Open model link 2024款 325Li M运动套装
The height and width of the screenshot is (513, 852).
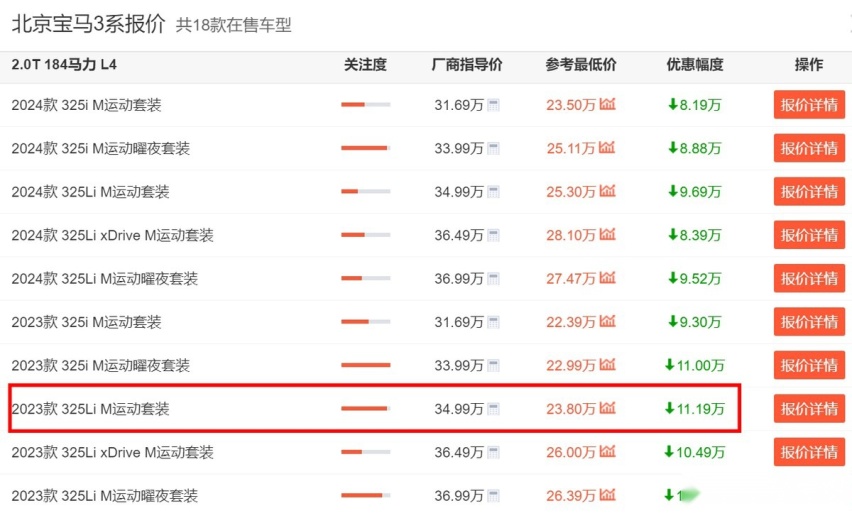(90, 192)
